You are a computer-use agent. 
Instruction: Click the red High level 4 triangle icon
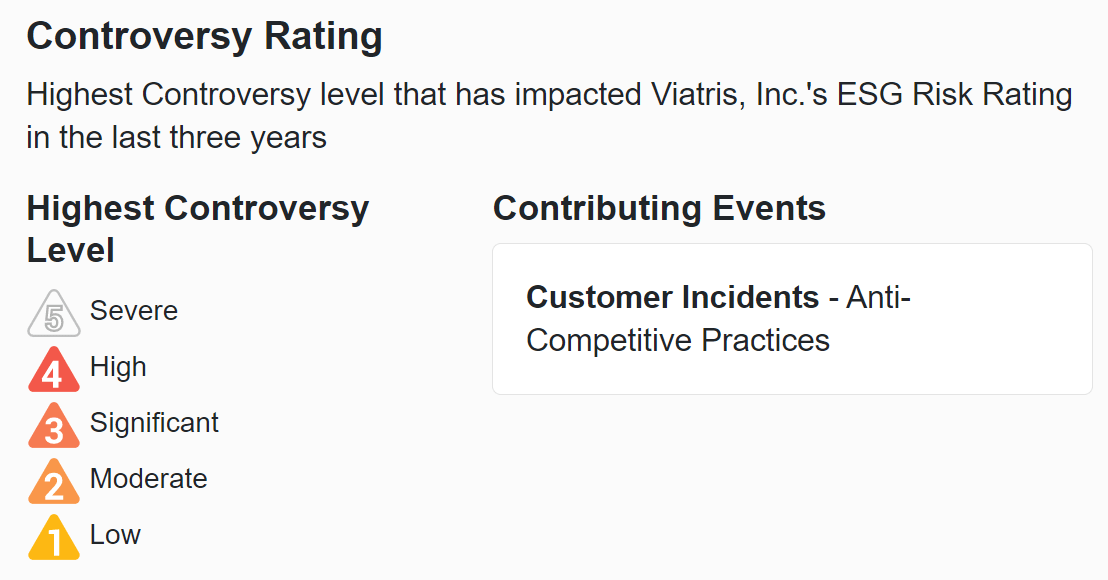tap(54, 369)
